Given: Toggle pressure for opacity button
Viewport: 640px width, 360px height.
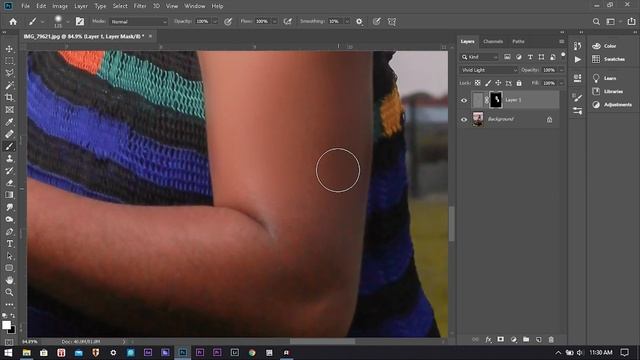Looking at the screenshot, I should pyautogui.click(x=228, y=22).
